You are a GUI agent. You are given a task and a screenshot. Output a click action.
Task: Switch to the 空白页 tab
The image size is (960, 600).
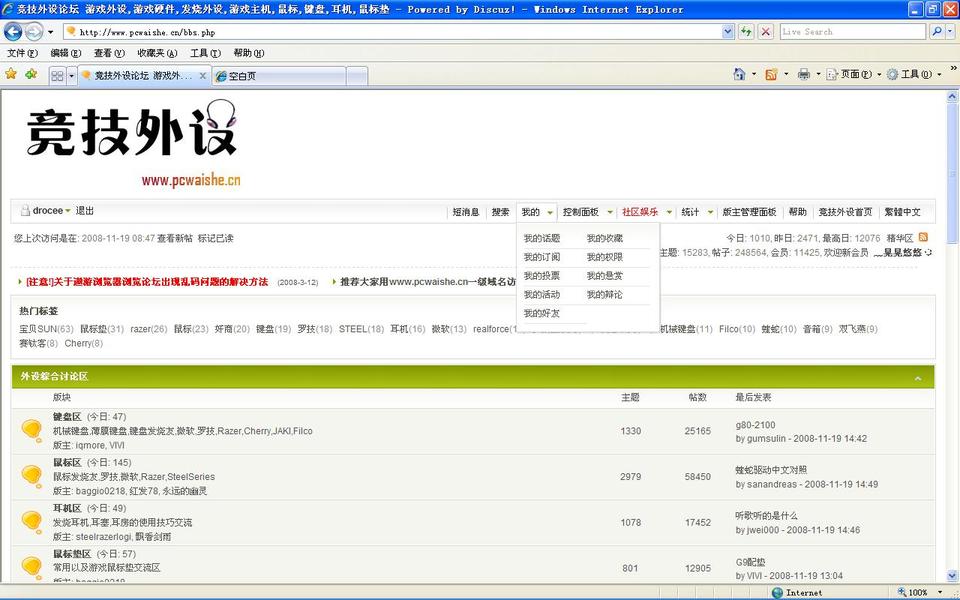point(279,76)
